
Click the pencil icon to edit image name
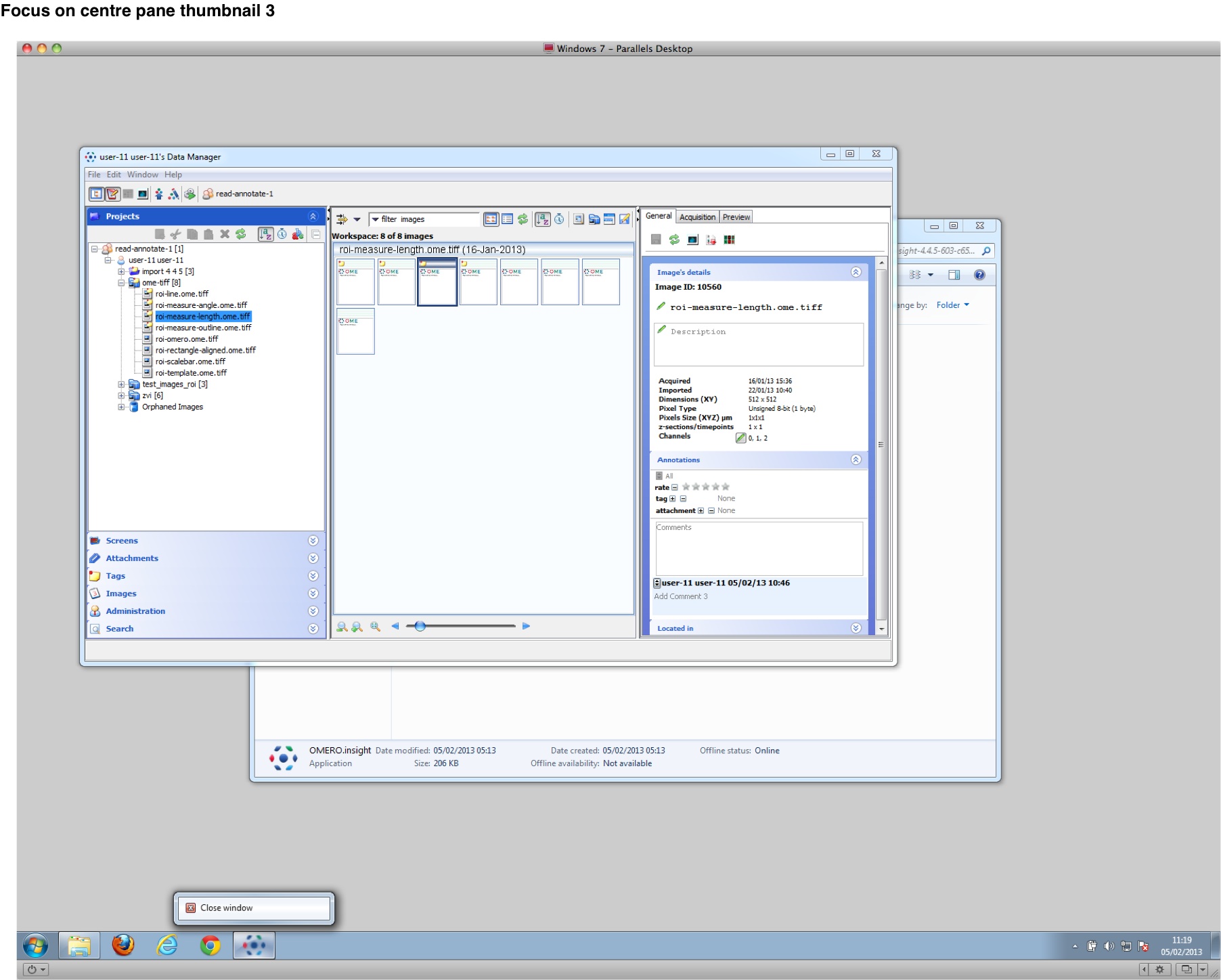point(661,307)
